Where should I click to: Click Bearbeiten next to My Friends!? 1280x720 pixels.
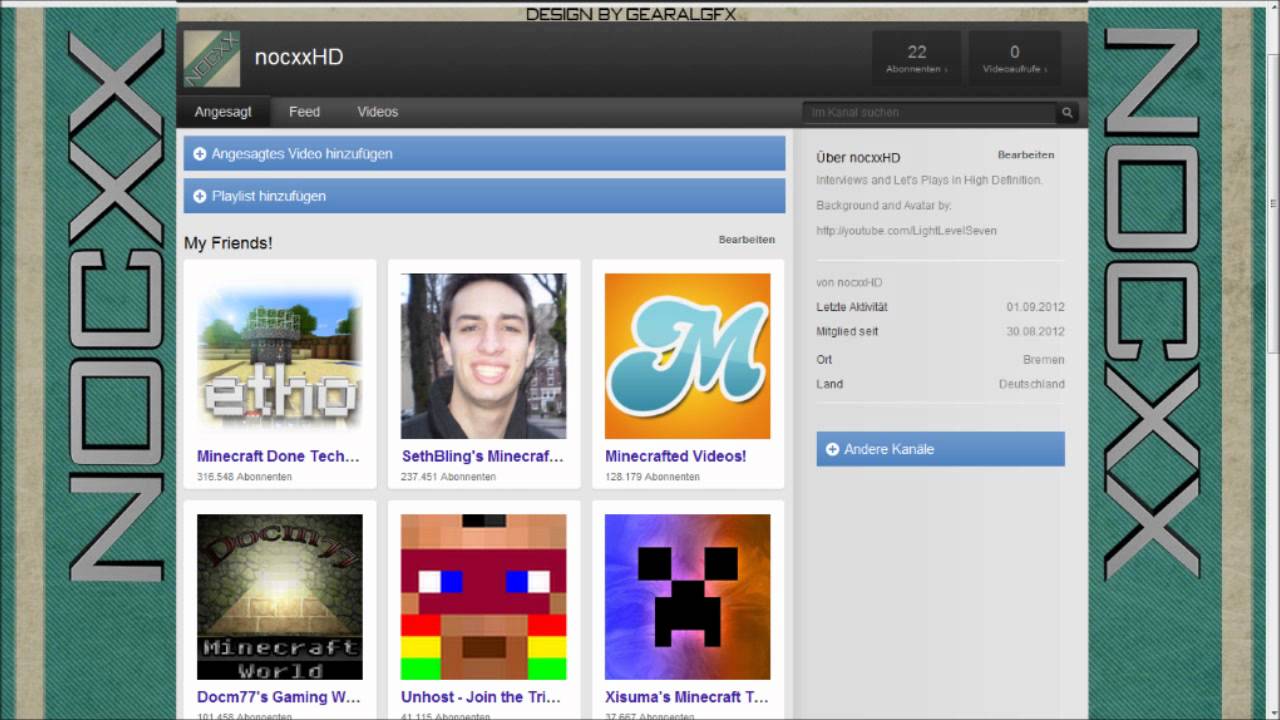pos(746,240)
